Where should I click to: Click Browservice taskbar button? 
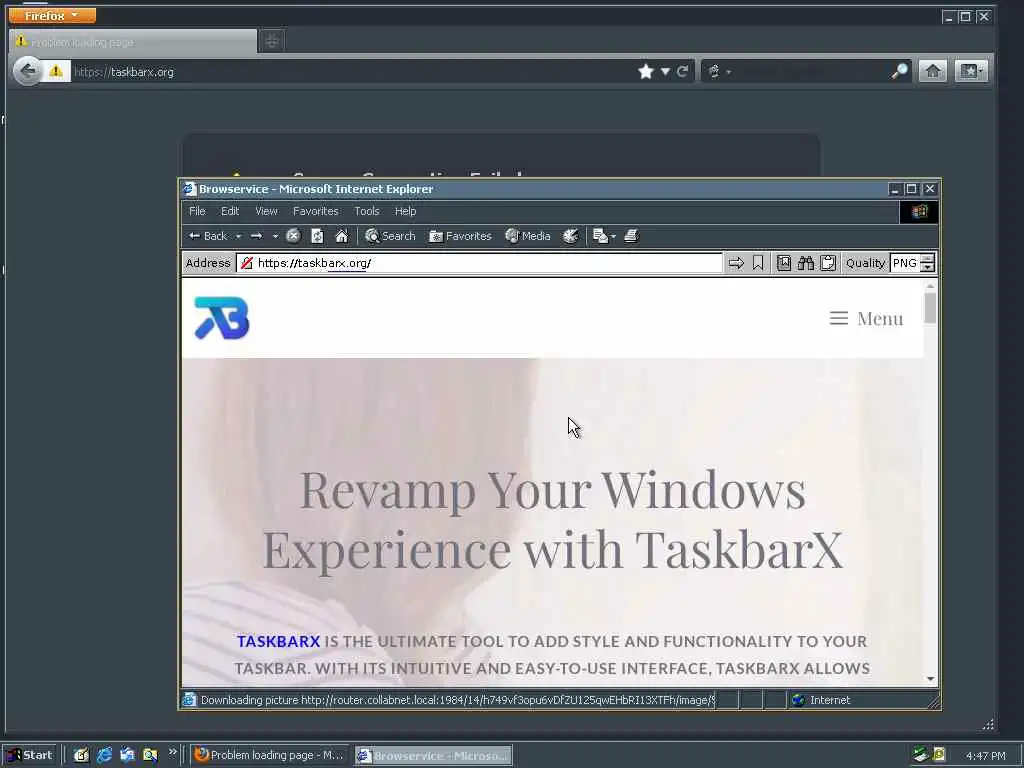(434, 756)
